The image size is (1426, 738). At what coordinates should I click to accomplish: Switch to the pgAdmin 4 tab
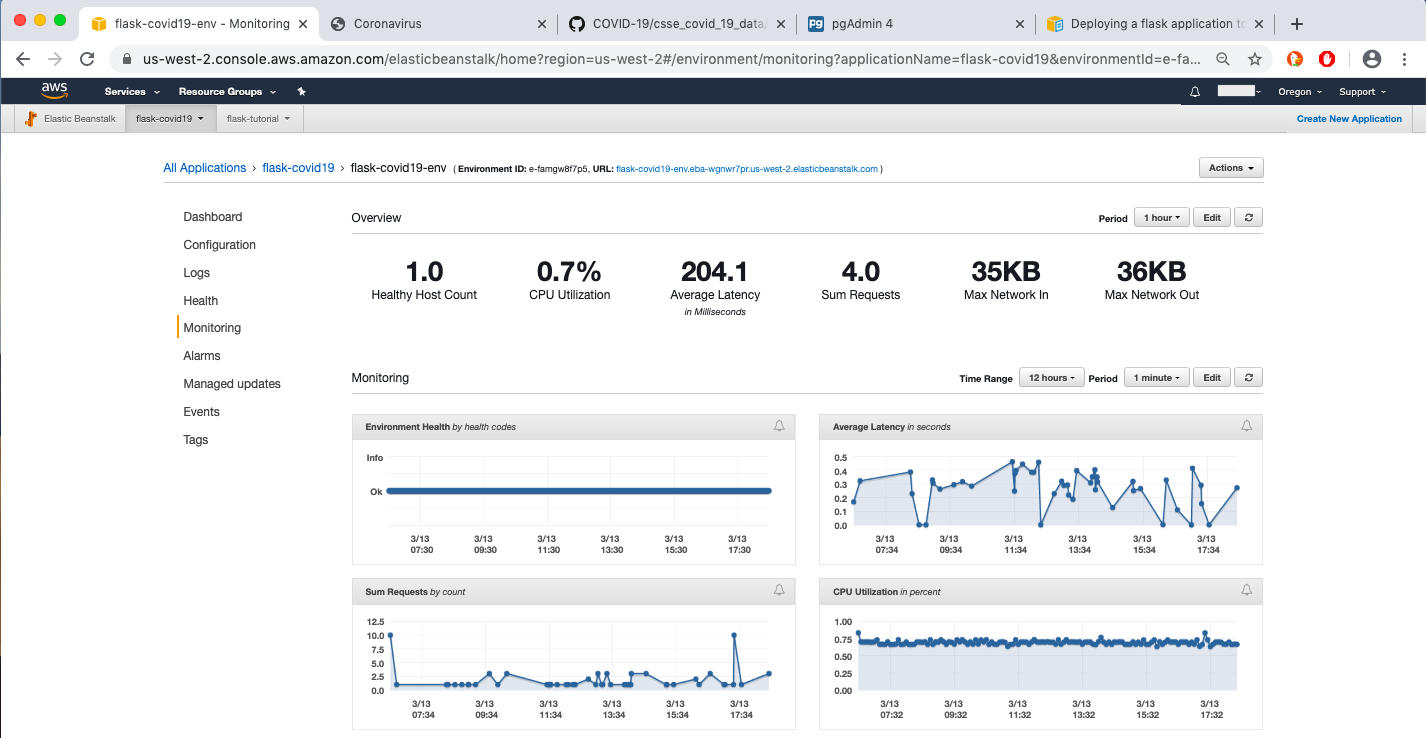[x=915, y=24]
